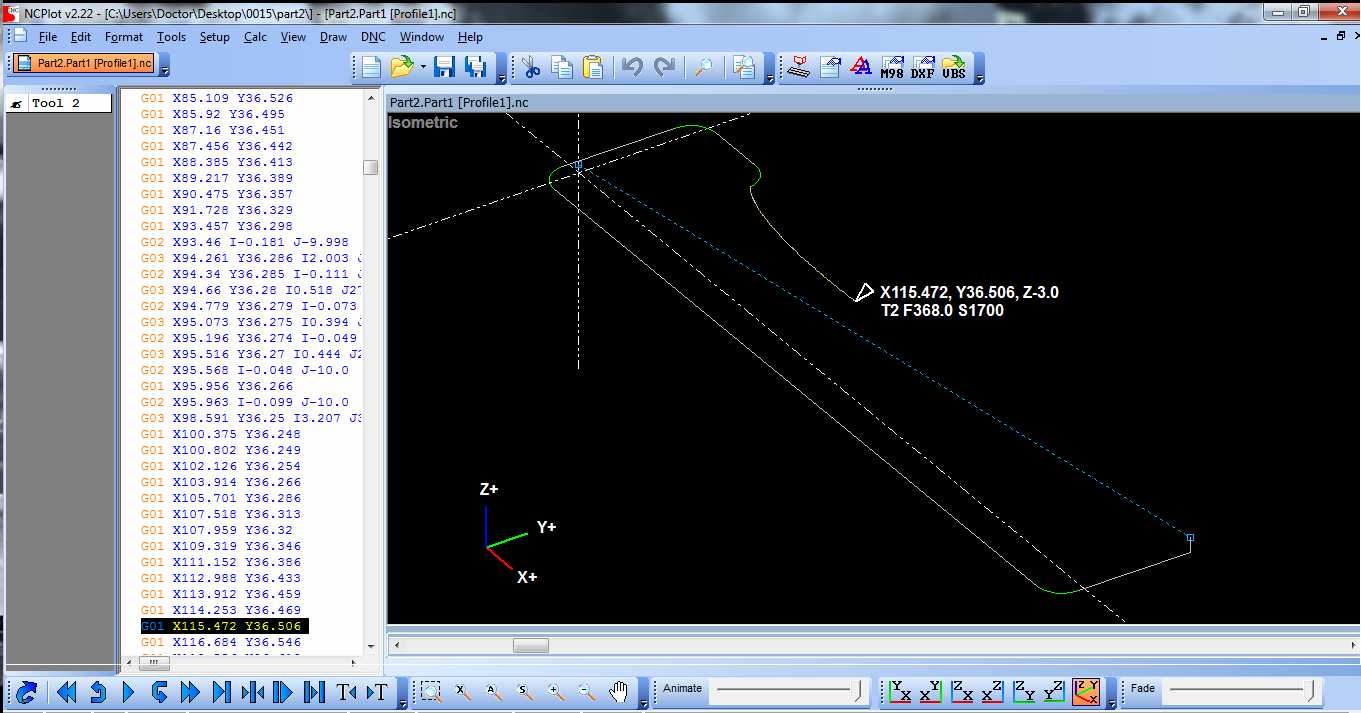Click the Replot curved arrow icon

point(27,692)
